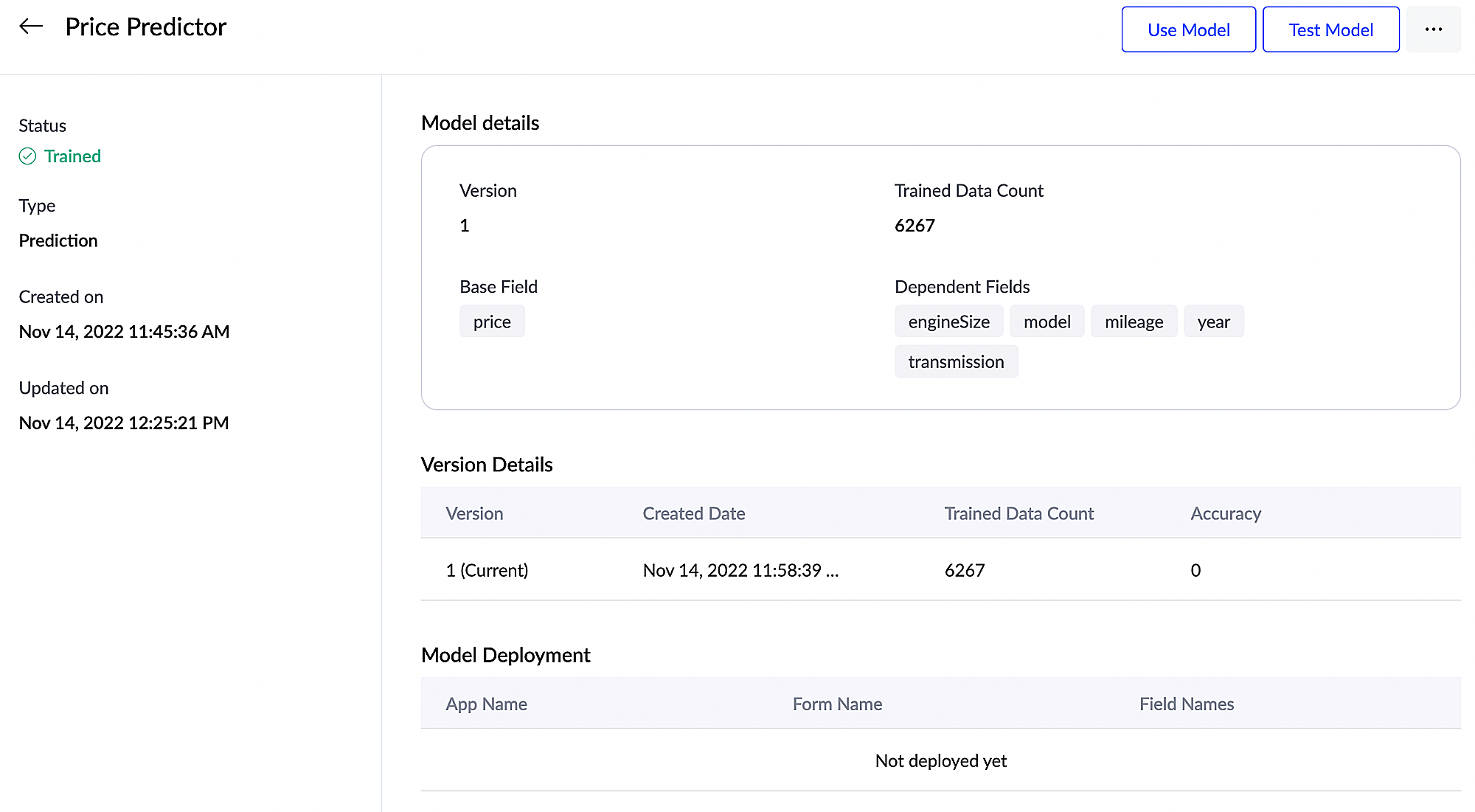Click the mileage dependent field tag
Image resolution: width=1475 pixels, height=812 pixels.
point(1134,322)
